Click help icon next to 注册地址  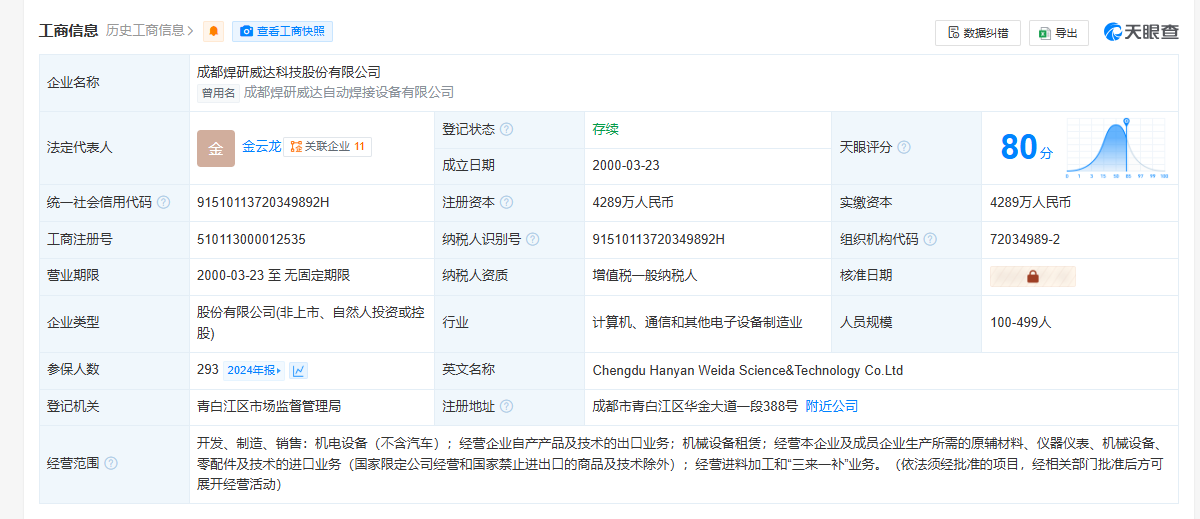click(x=507, y=407)
